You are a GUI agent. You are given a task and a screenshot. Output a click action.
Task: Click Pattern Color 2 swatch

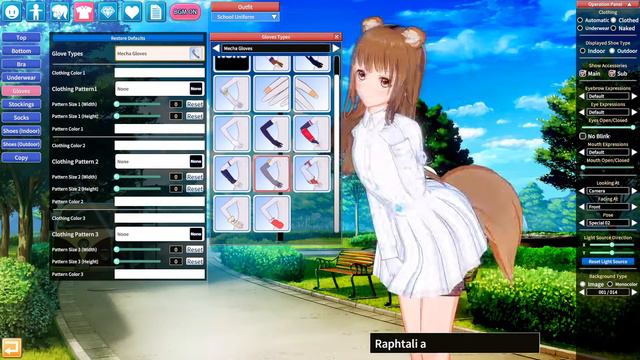point(160,202)
